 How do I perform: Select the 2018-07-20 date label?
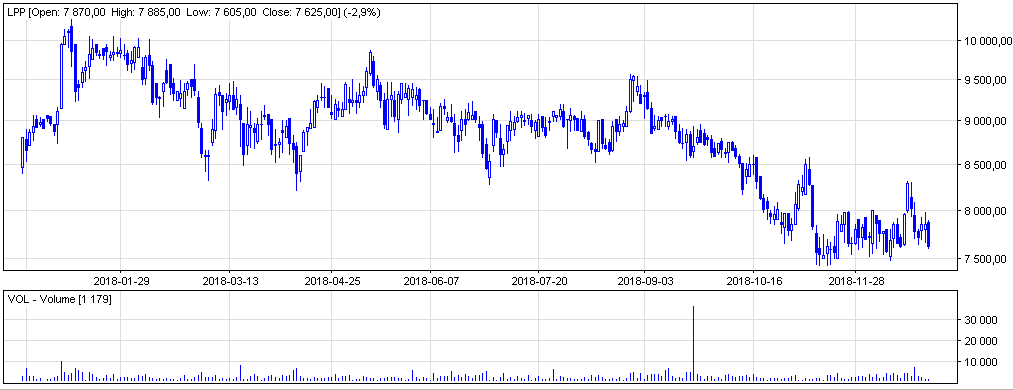[538, 281]
